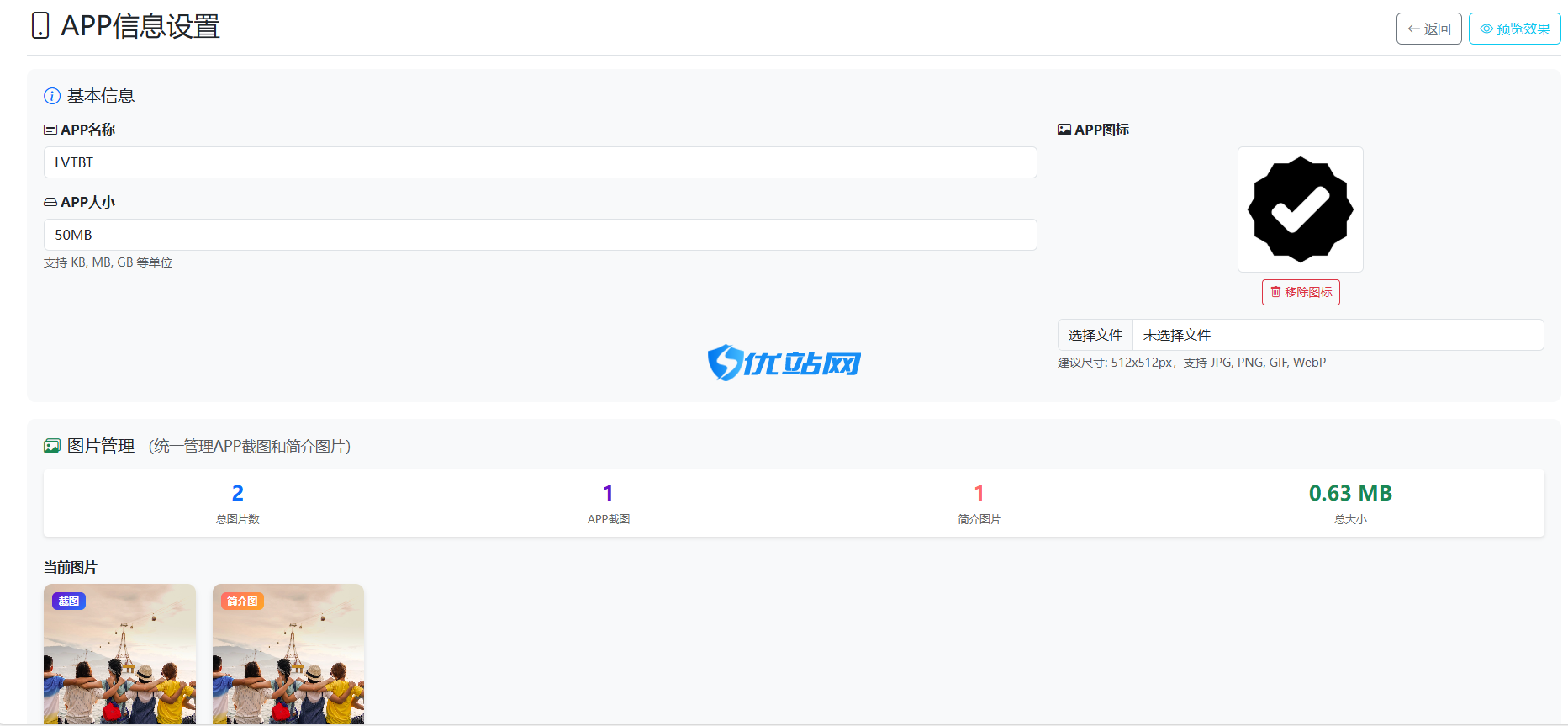
Task: Click the picture icon beside 图片管理
Action: (52, 446)
